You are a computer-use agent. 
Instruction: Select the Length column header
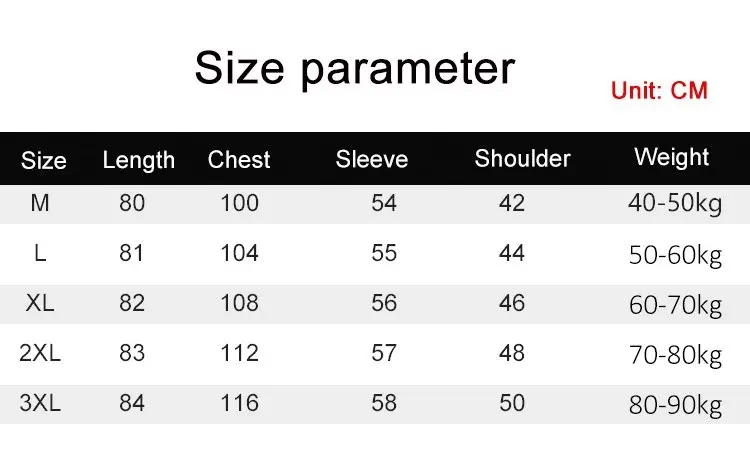pyautogui.click(x=138, y=160)
